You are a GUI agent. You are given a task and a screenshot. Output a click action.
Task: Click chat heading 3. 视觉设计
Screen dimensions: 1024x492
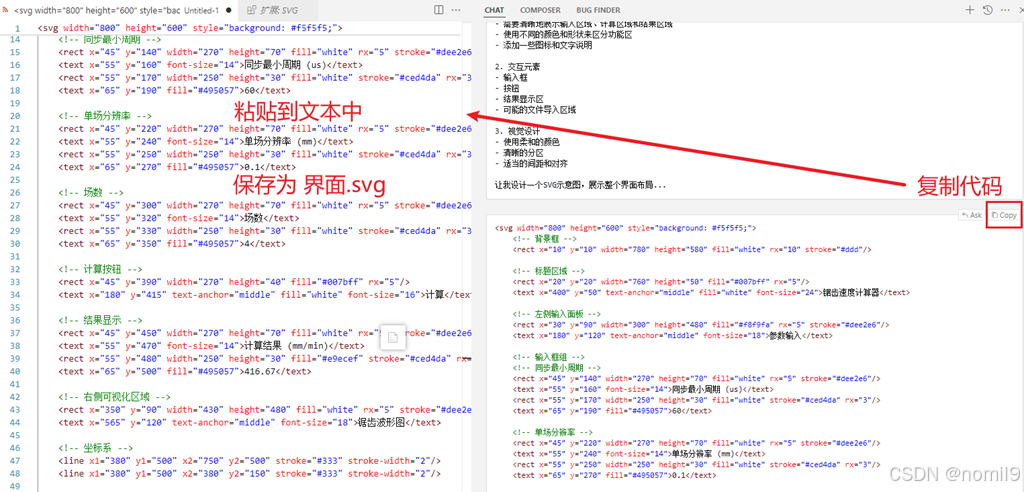(x=517, y=131)
